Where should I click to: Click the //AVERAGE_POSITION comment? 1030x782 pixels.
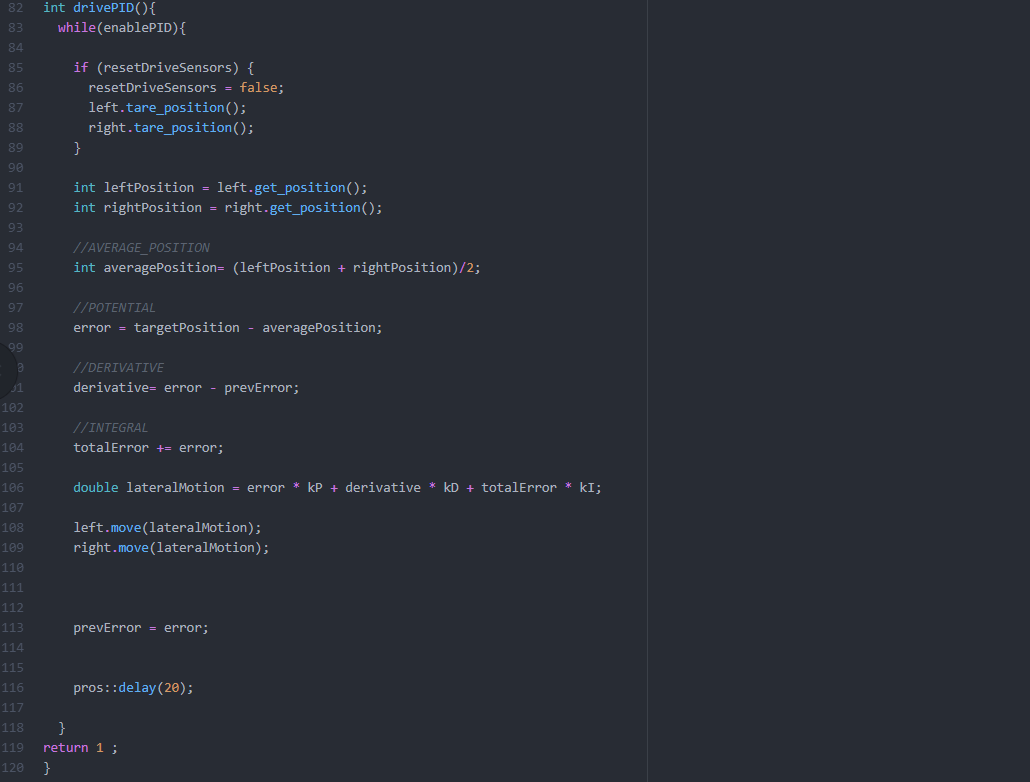coord(141,247)
